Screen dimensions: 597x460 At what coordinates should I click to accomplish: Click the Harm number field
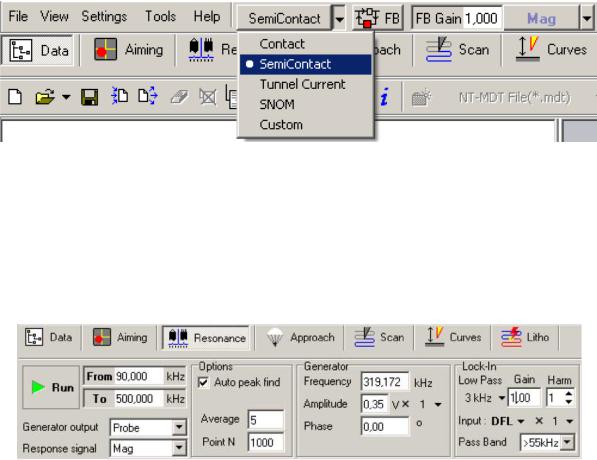pyautogui.click(x=555, y=398)
